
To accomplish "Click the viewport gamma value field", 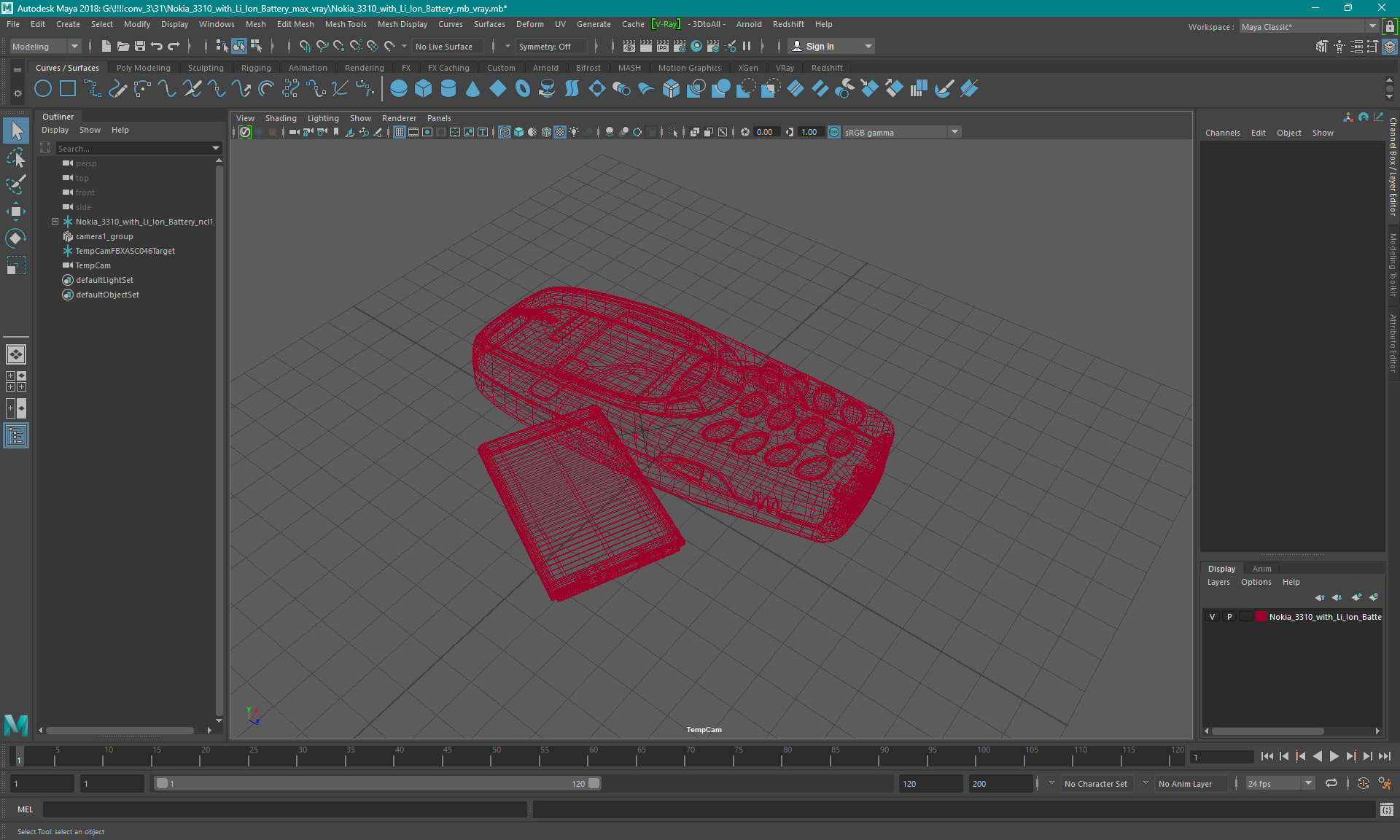I will click(809, 132).
